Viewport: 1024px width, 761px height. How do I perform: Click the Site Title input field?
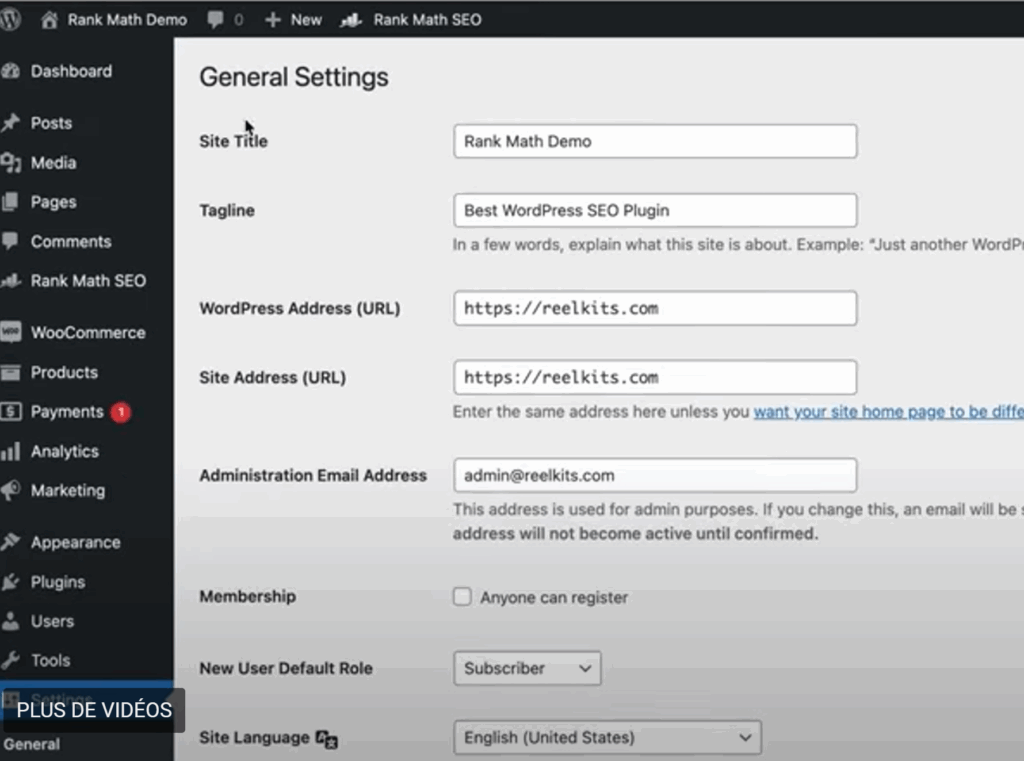pos(655,141)
